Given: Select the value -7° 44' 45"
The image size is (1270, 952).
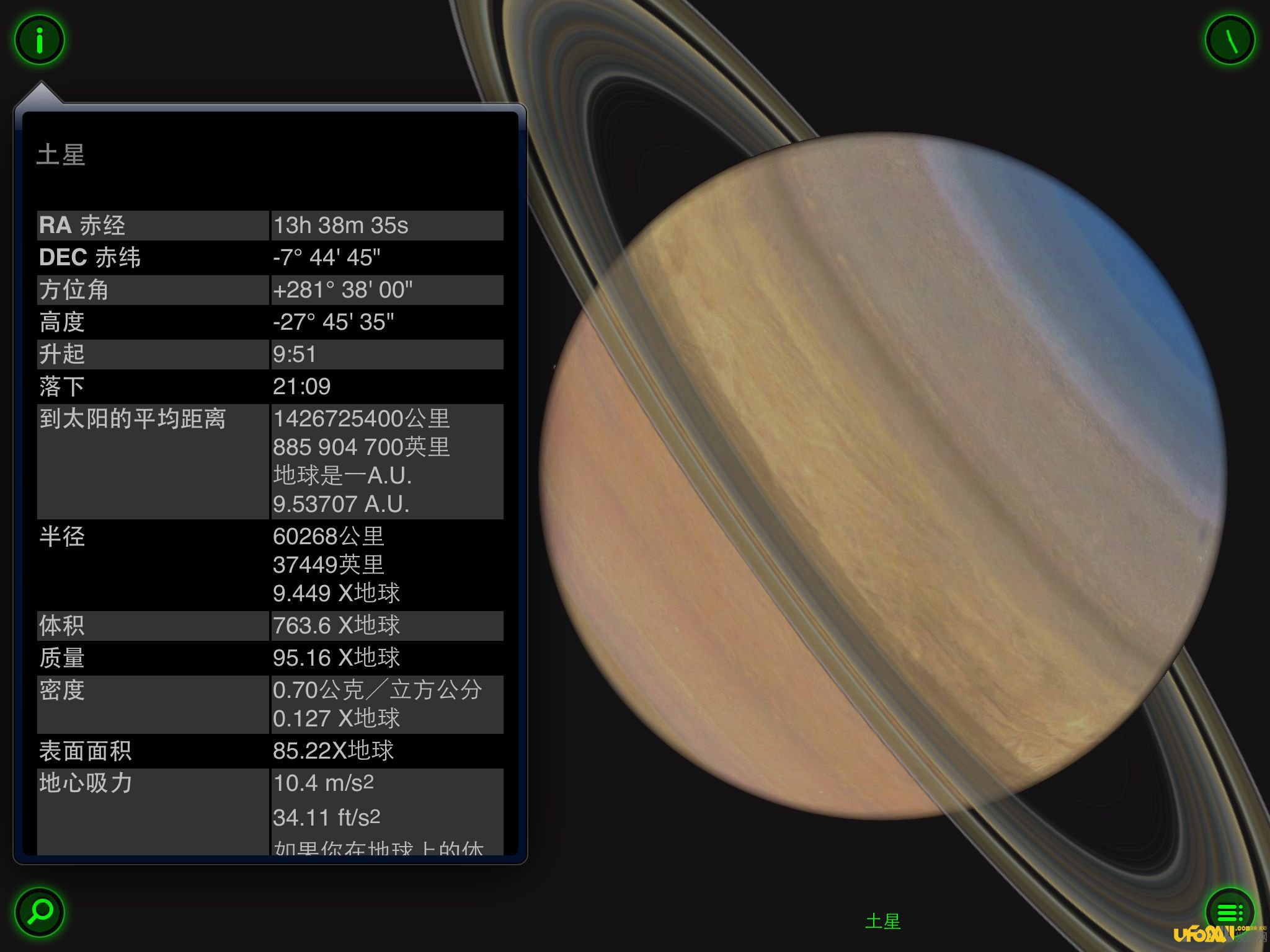Looking at the screenshot, I should pyautogui.click(x=327, y=257).
